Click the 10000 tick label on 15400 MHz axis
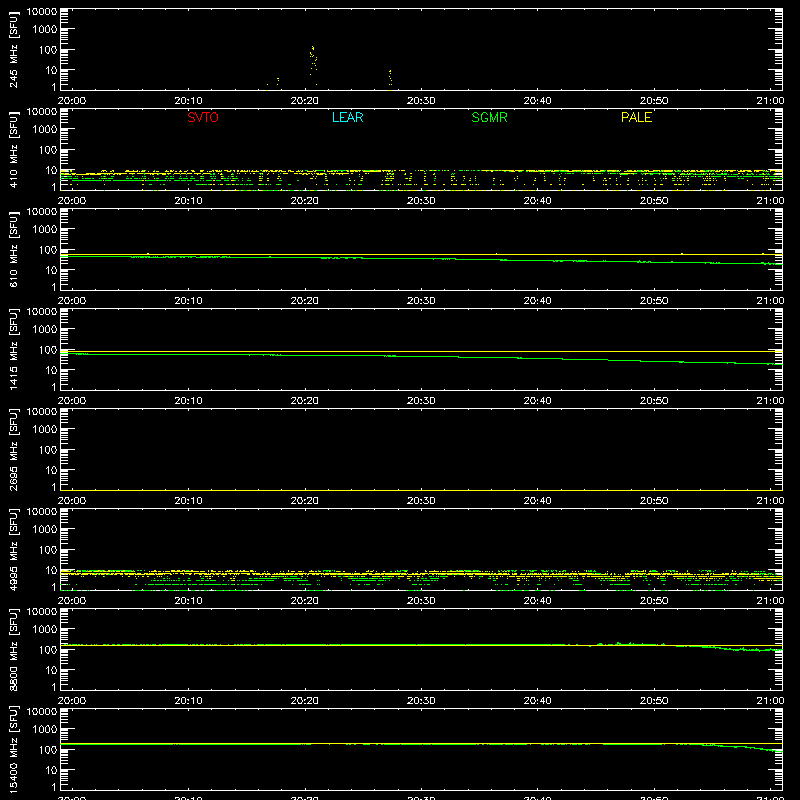 42,712
